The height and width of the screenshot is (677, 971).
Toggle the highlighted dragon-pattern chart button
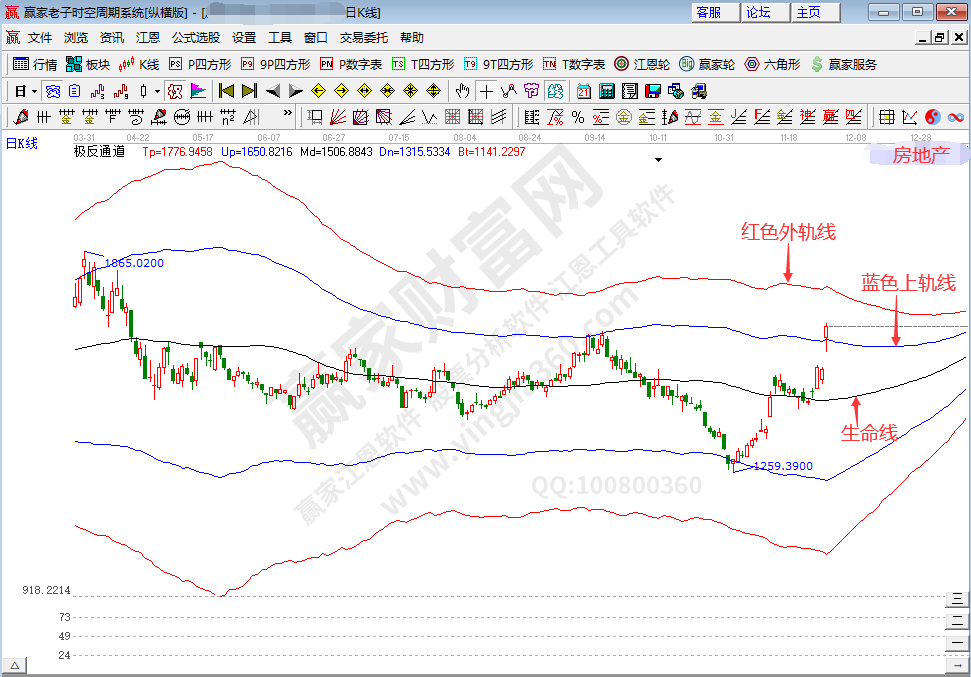(174, 91)
